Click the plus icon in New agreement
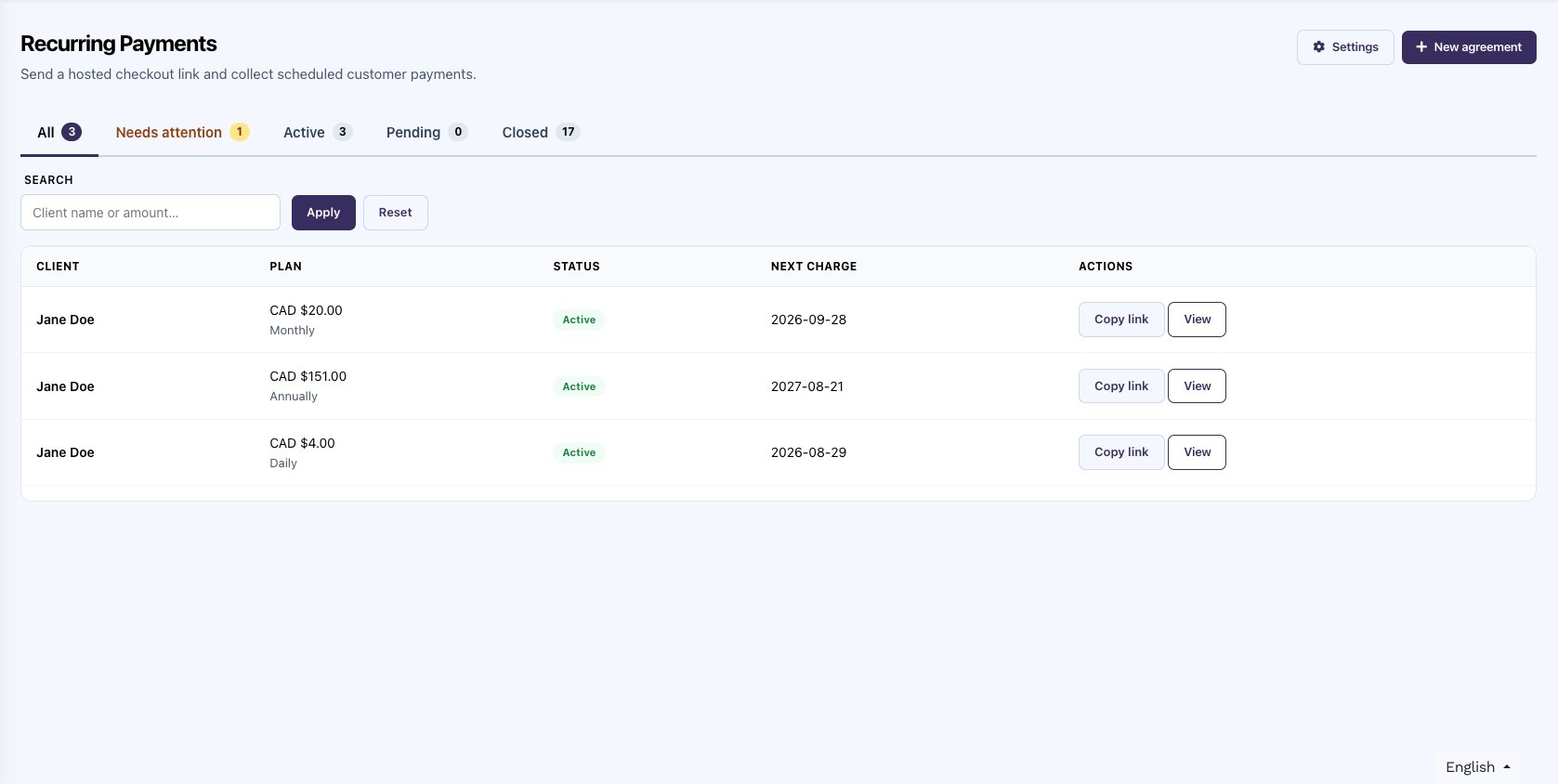 click(1421, 46)
